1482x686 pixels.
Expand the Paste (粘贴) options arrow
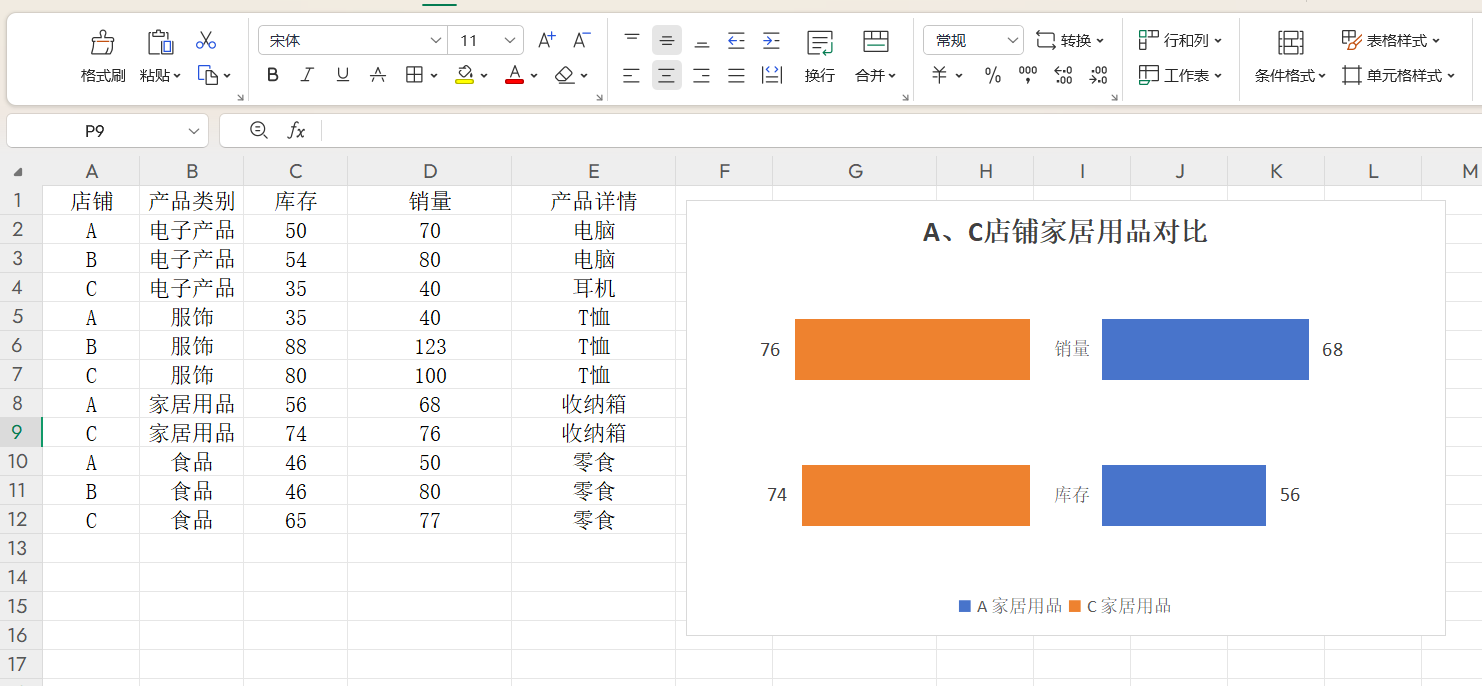tap(177, 76)
